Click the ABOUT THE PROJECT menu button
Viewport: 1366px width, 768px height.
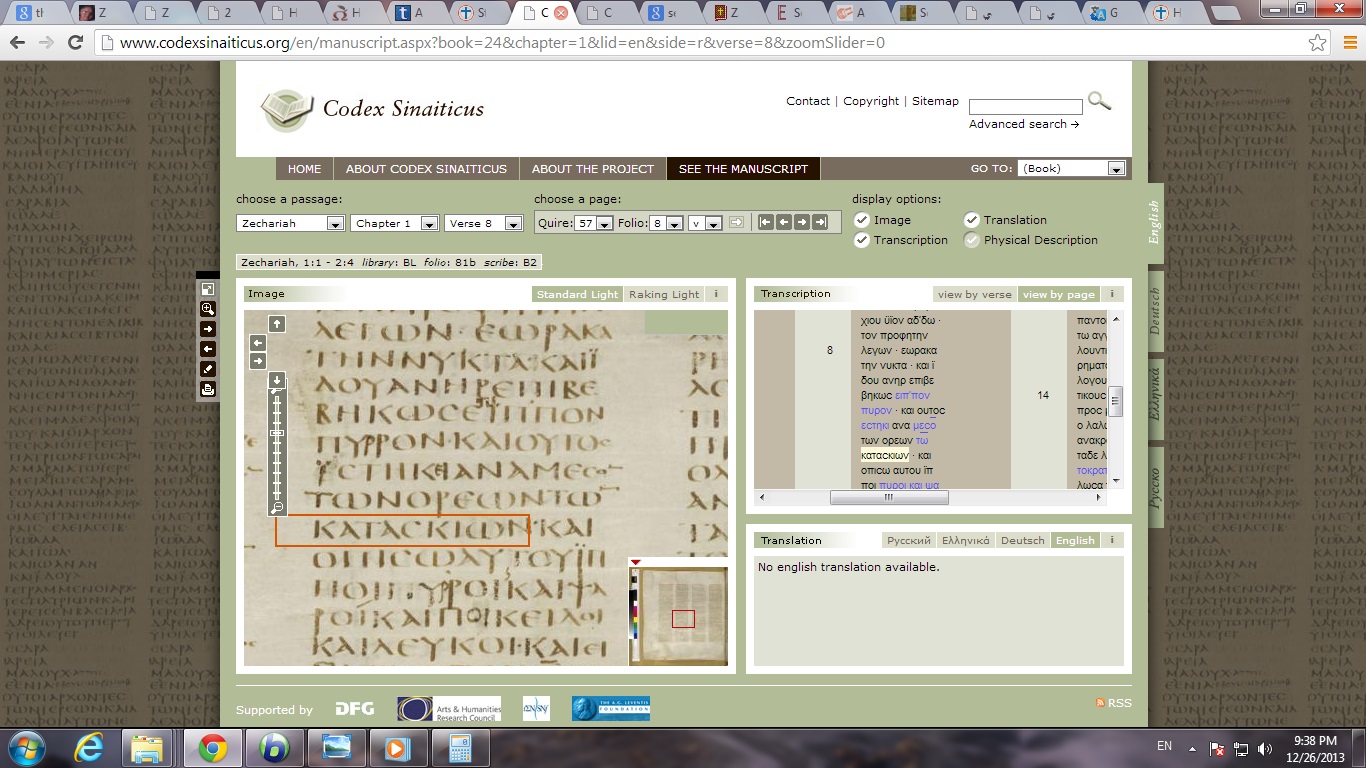592,169
